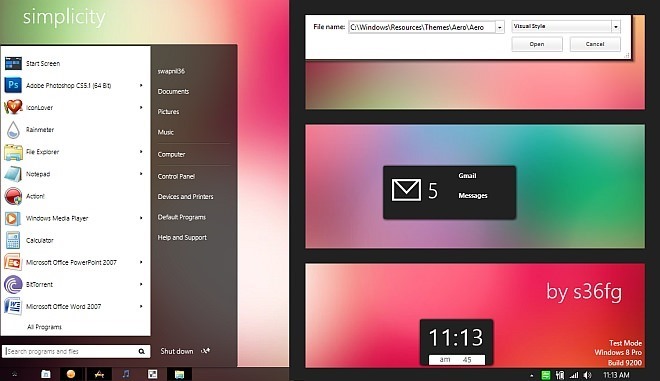Open Documents from start menu
This screenshot has width=660, height=381.
pyautogui.click(x=173, y=91)
